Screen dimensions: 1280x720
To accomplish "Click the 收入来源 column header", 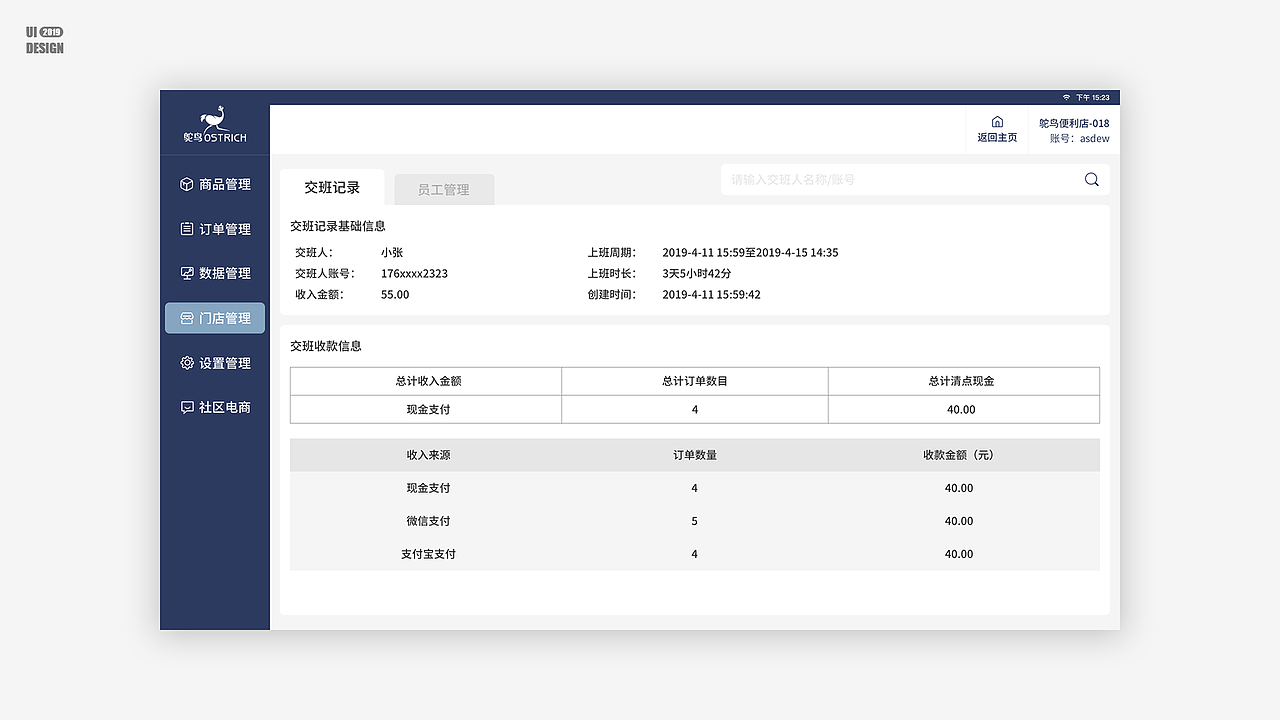I will click(428, 455).
